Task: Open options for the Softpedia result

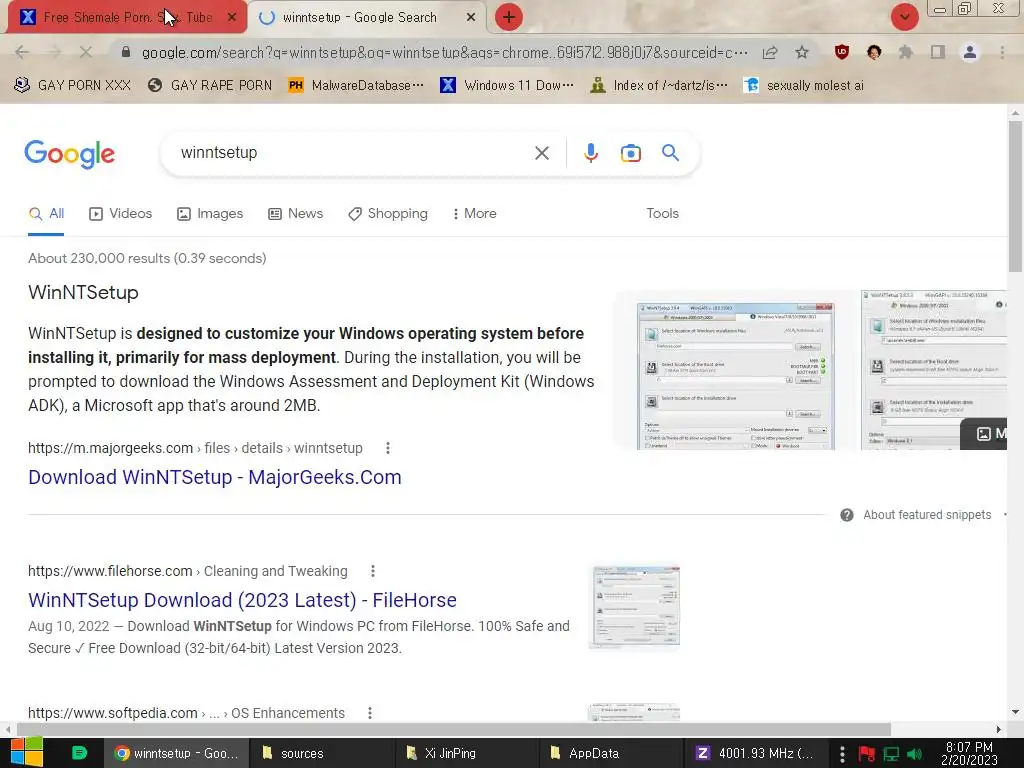Action: click(370, 713)
